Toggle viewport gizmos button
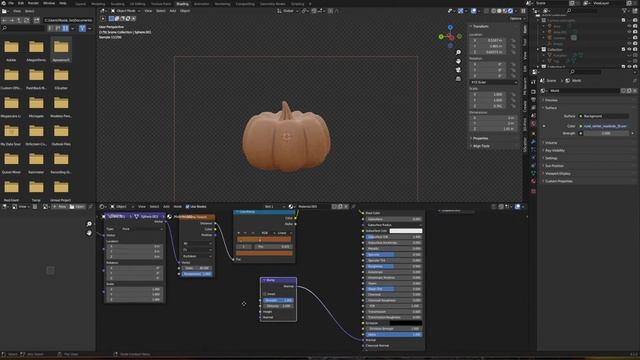Viewport: 640px width, 360px height. pos(460,11)
